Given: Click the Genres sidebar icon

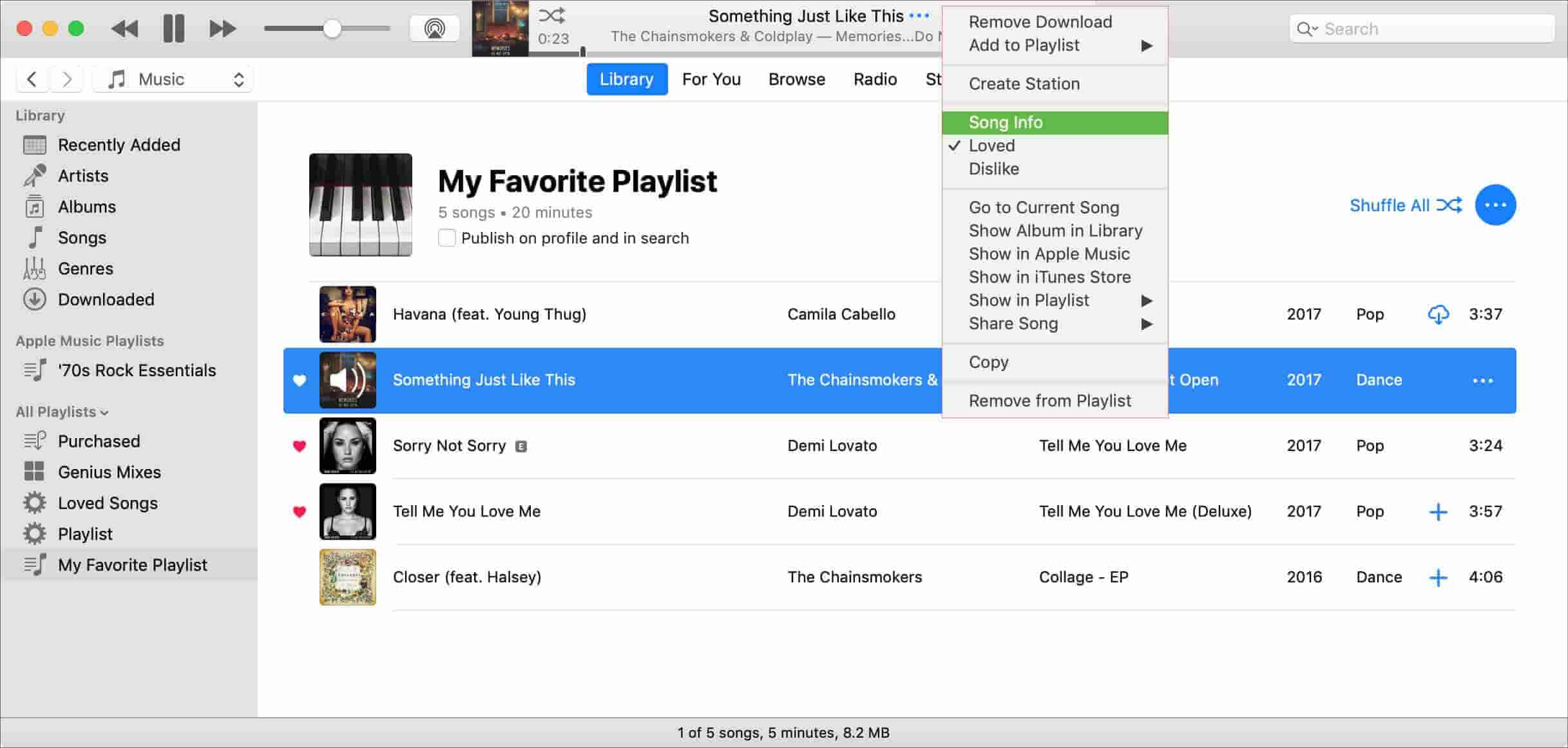Looking at the screenshot, I should coord(35,267).
